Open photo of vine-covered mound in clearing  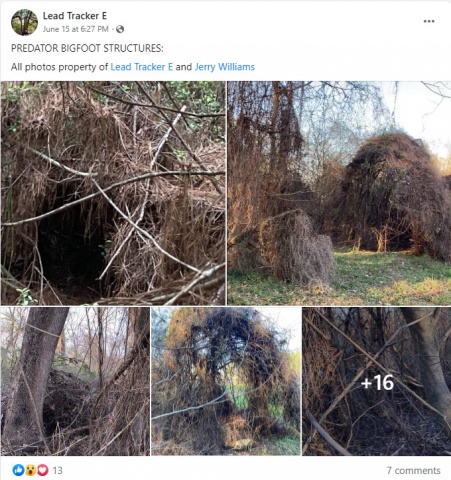point(339,193)
